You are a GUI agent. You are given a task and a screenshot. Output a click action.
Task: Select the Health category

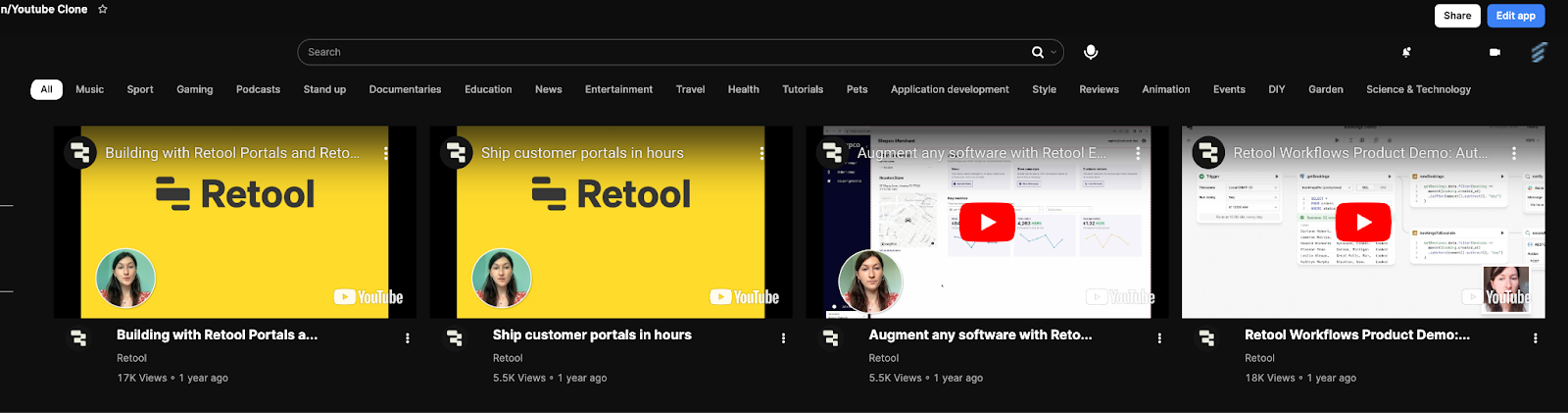(x=744, y=89)
